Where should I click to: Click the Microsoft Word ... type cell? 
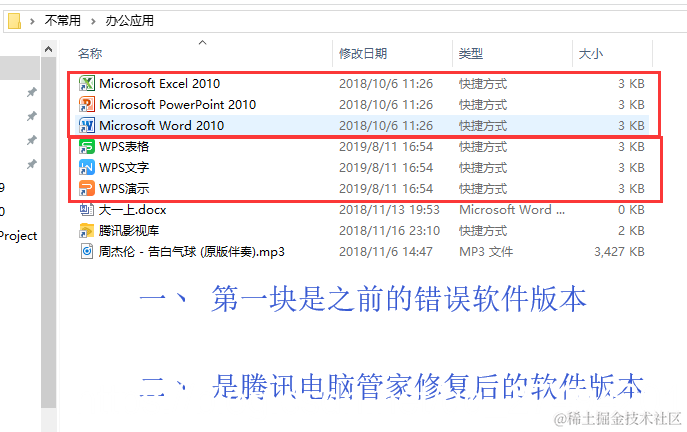pyautogui.click(x=512, y=209)
